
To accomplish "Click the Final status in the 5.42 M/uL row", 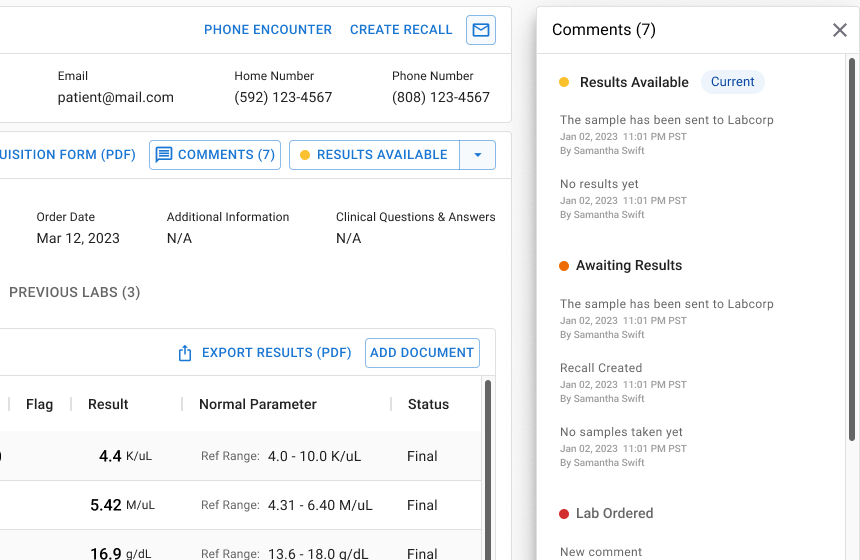I will 422,505.
